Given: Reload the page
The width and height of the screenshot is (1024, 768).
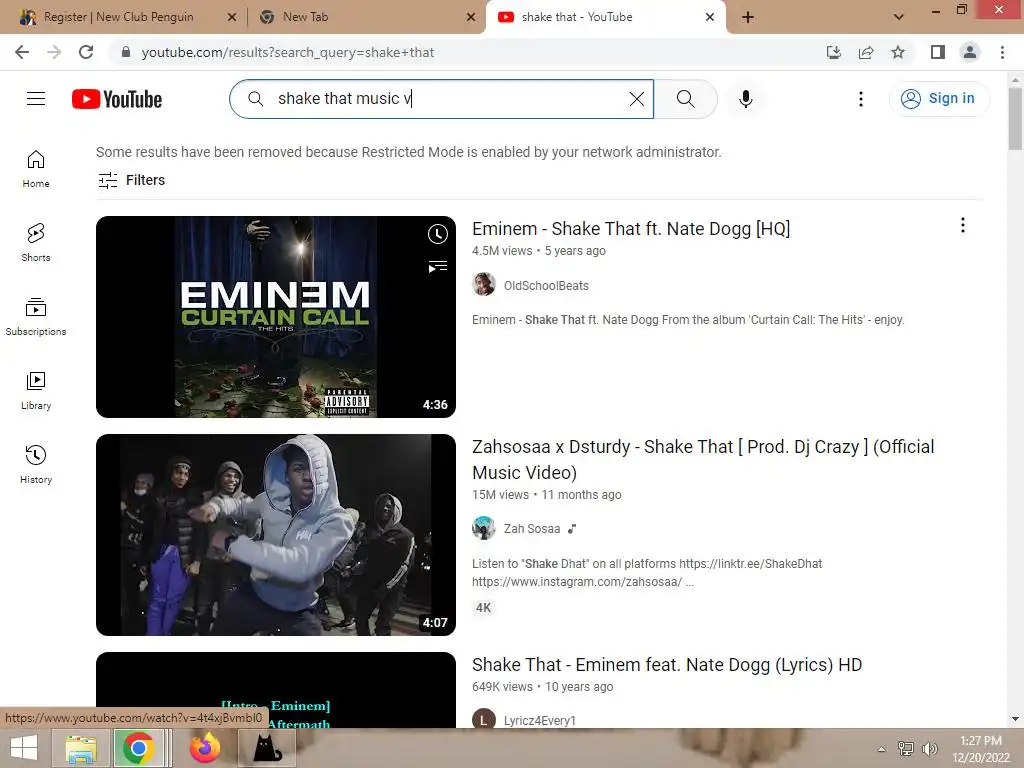Looking at the screenshot, I should tap(86, 52).
